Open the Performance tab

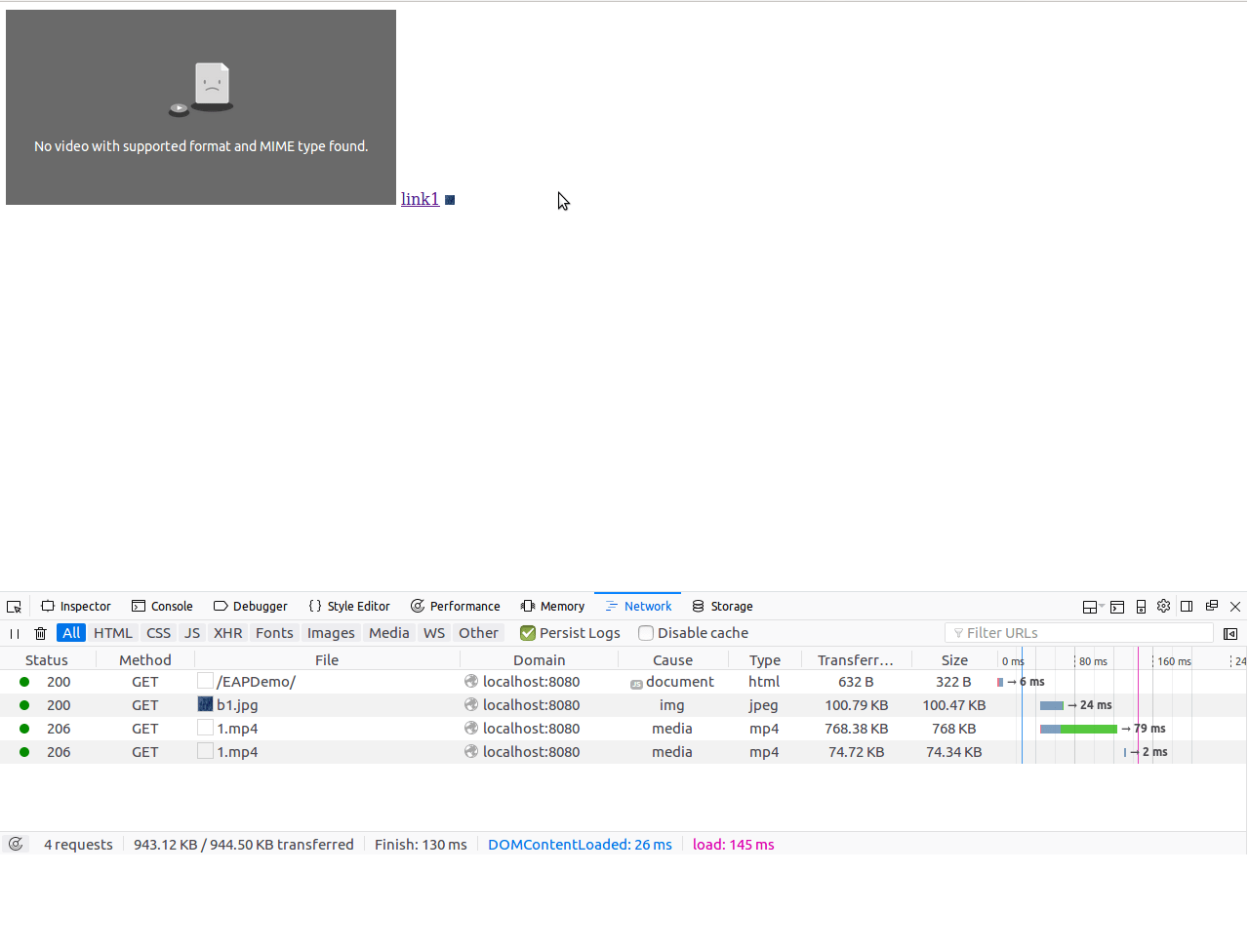pyautogui.click(x=456, y=606)
